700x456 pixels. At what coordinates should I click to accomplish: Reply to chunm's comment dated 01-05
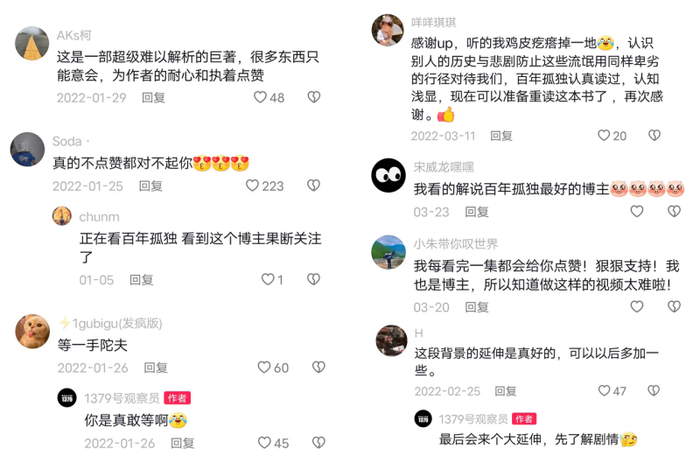[x=141, y=280]
